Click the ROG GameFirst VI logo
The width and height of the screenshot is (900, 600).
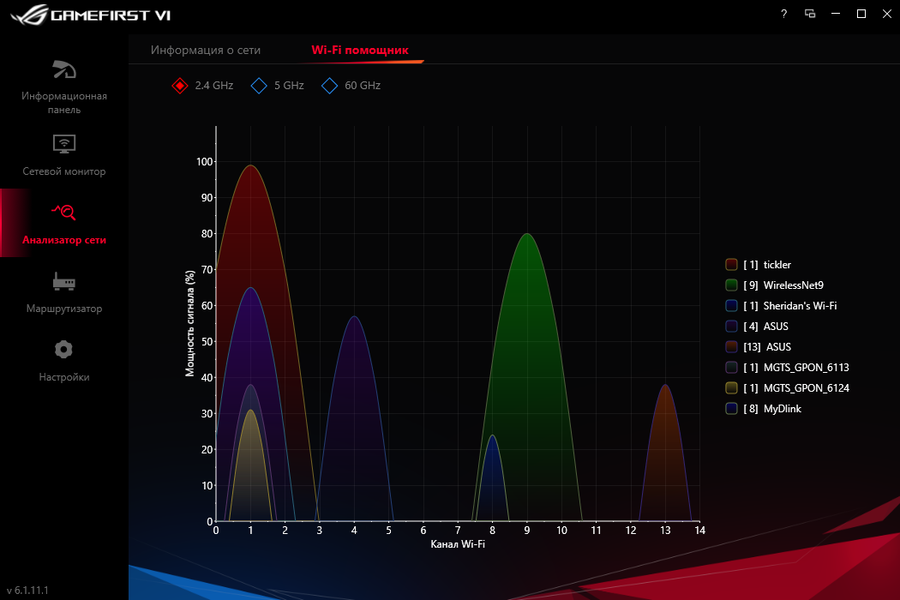91,15
